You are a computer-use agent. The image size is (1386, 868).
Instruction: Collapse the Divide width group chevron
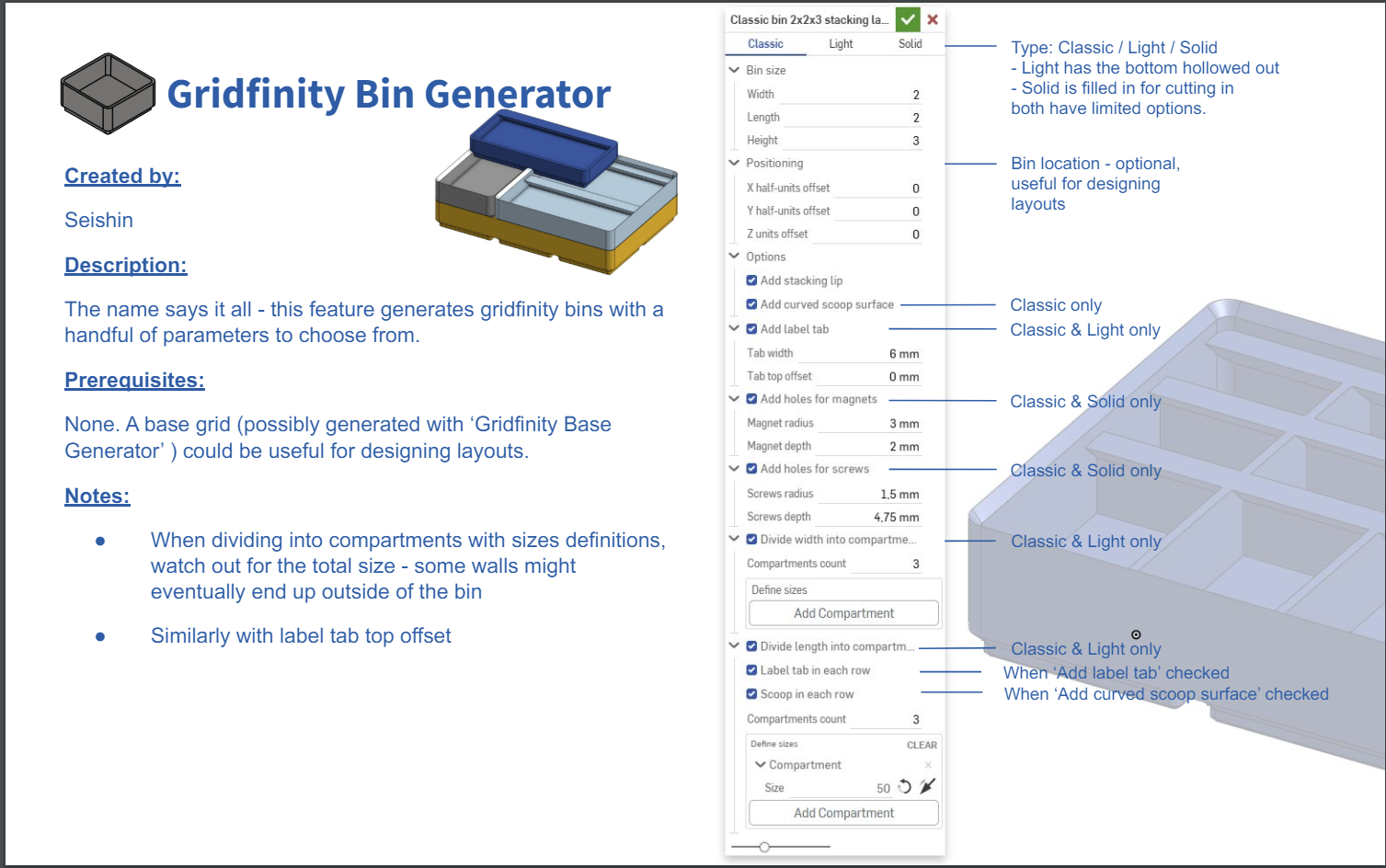click(x=734, y=539)
